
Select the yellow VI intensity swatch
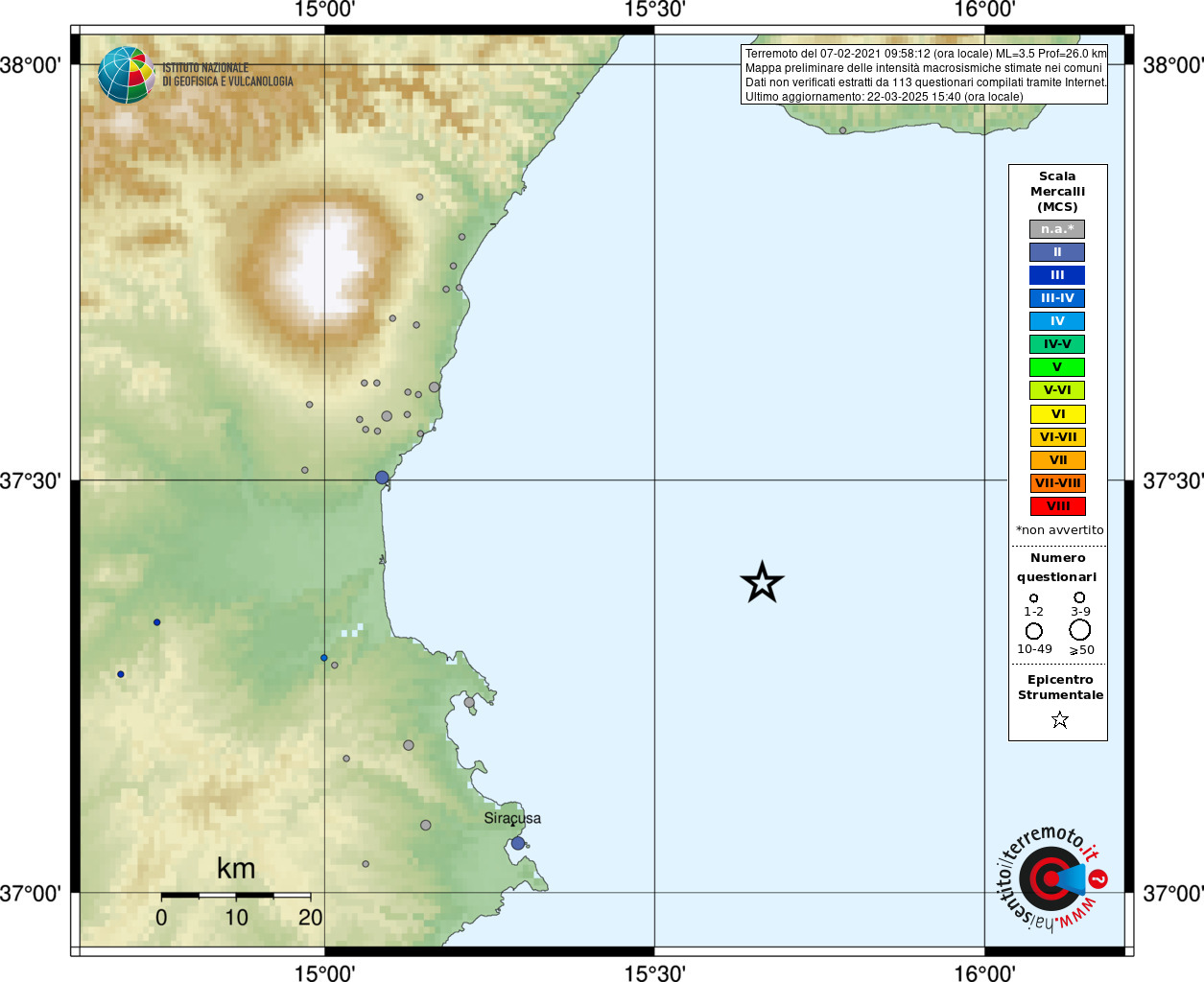[1058, 414]
